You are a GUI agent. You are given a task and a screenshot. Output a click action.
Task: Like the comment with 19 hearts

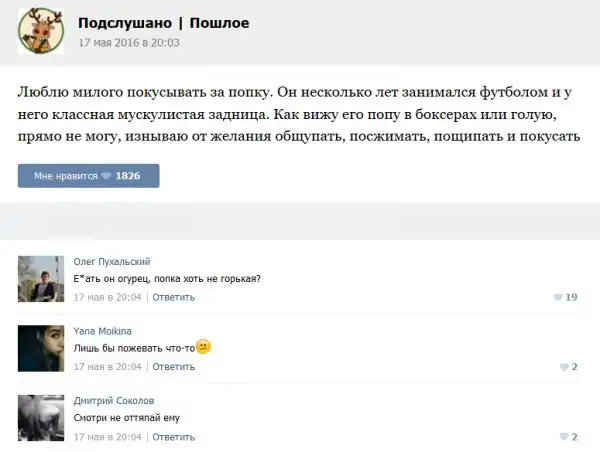557,297
